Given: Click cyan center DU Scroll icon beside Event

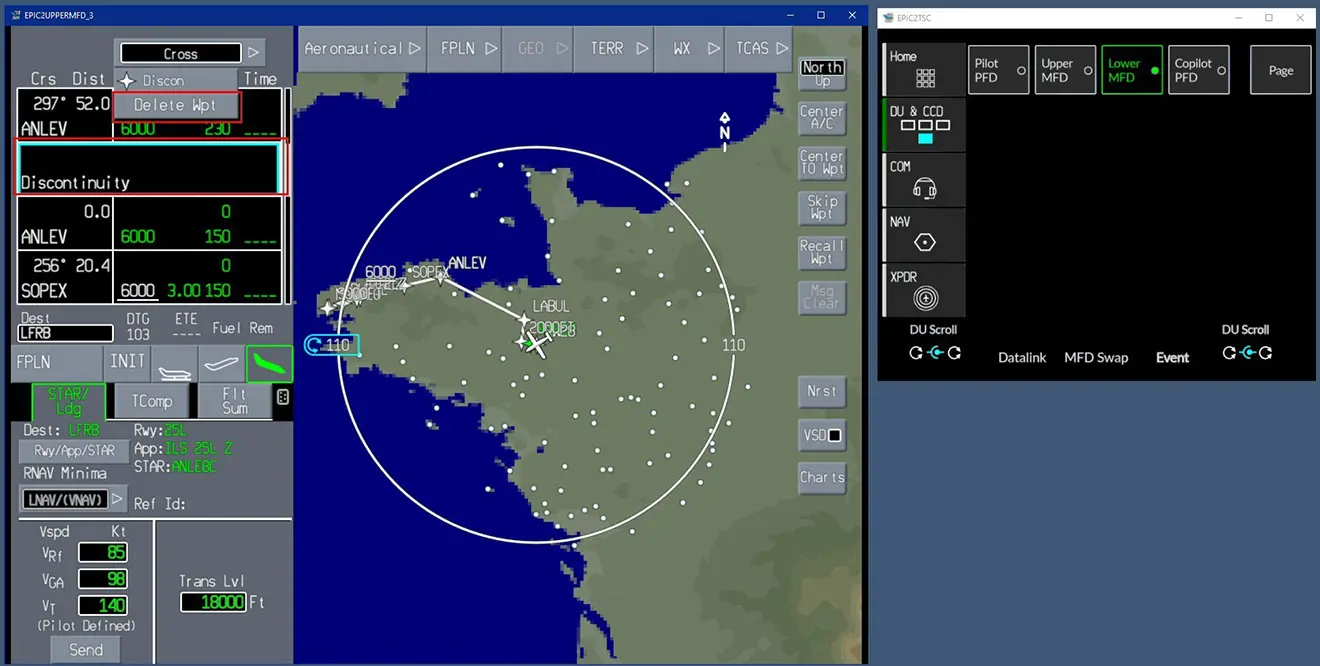Looking at the screenshot, I should pyautogui.click(x=1247, y=353).
